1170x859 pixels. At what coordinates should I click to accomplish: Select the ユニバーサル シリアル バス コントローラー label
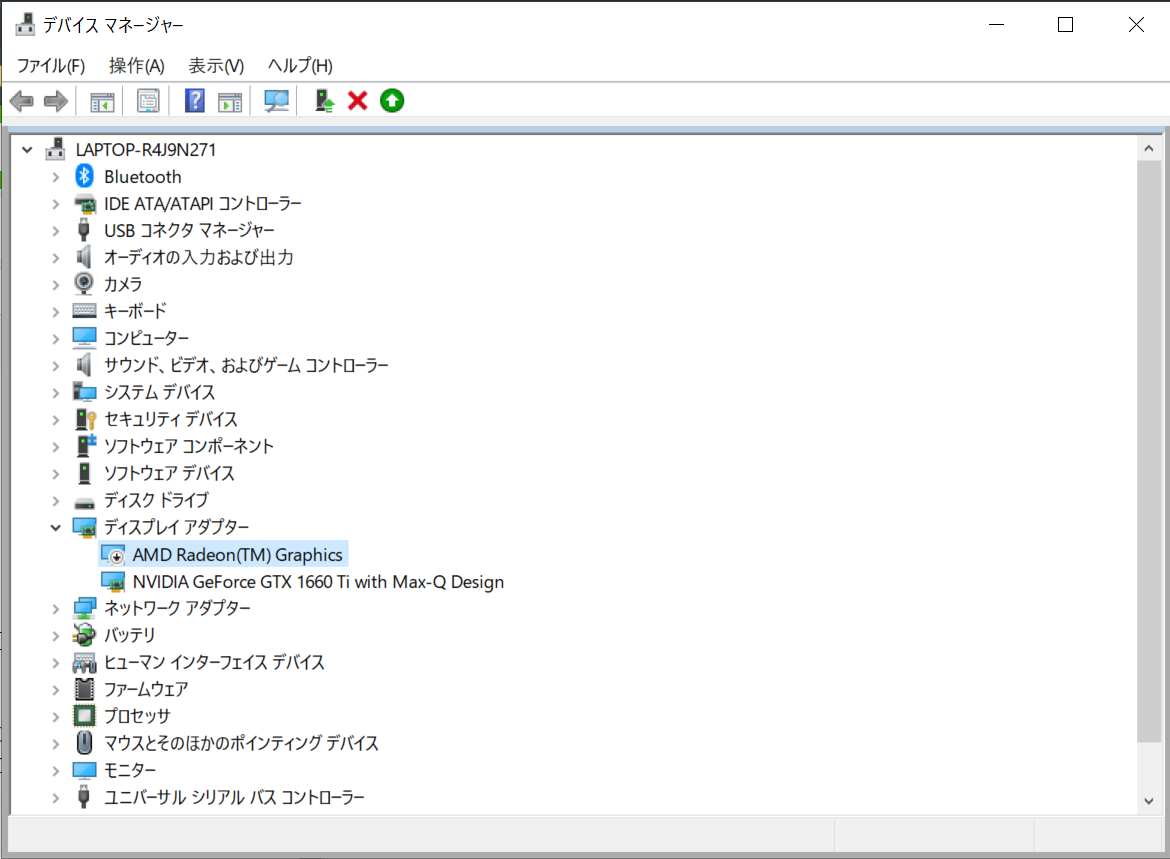[x=234, y=798]
